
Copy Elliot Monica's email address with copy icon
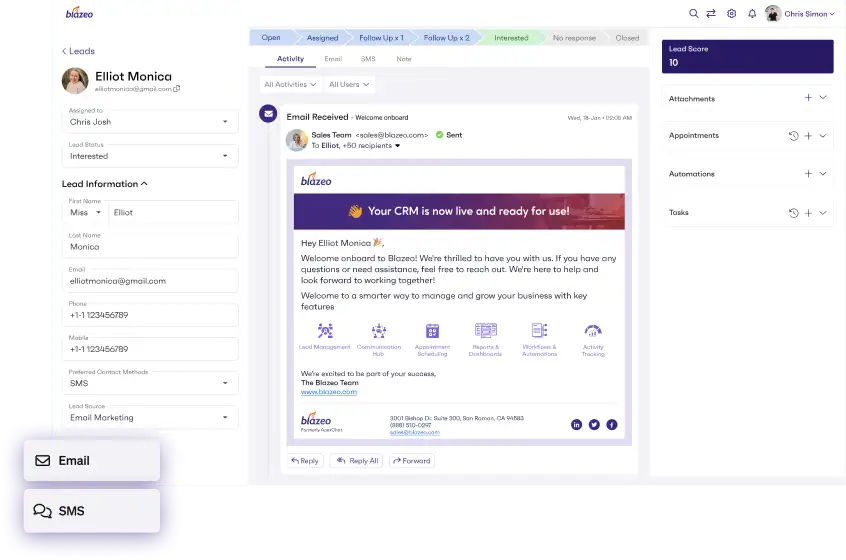[177, 89]
